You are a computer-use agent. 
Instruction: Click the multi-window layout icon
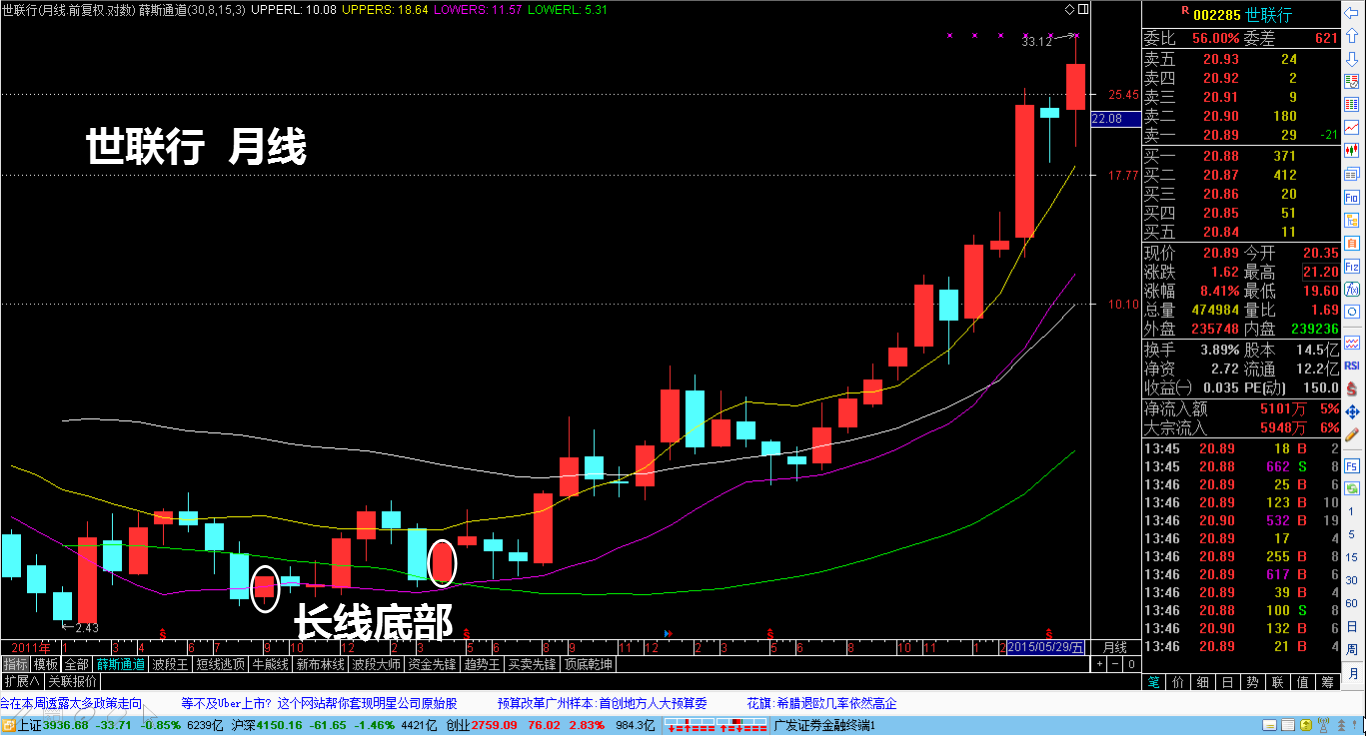click(1351, 175)
